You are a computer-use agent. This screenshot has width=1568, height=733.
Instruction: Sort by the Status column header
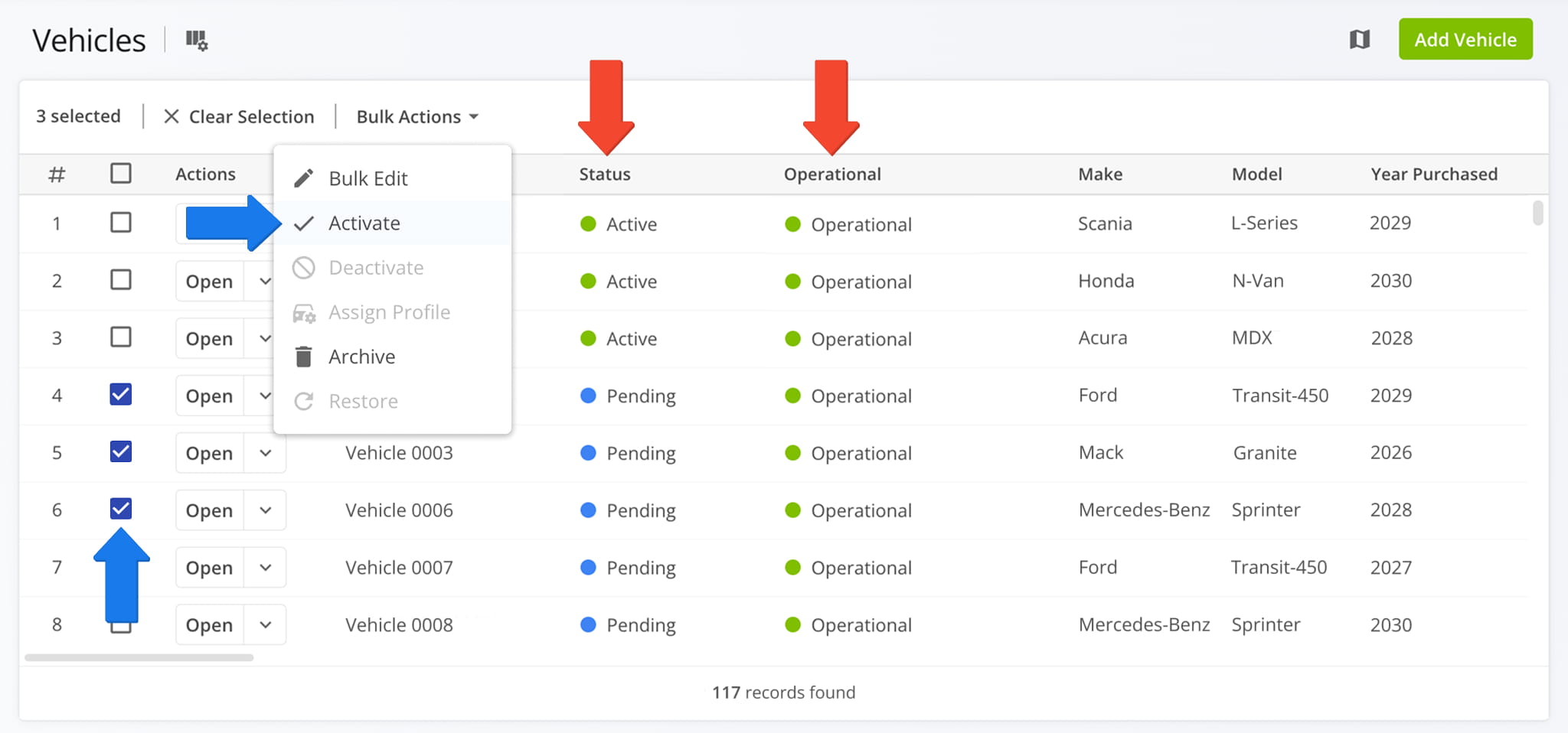[x=605, y=174]
